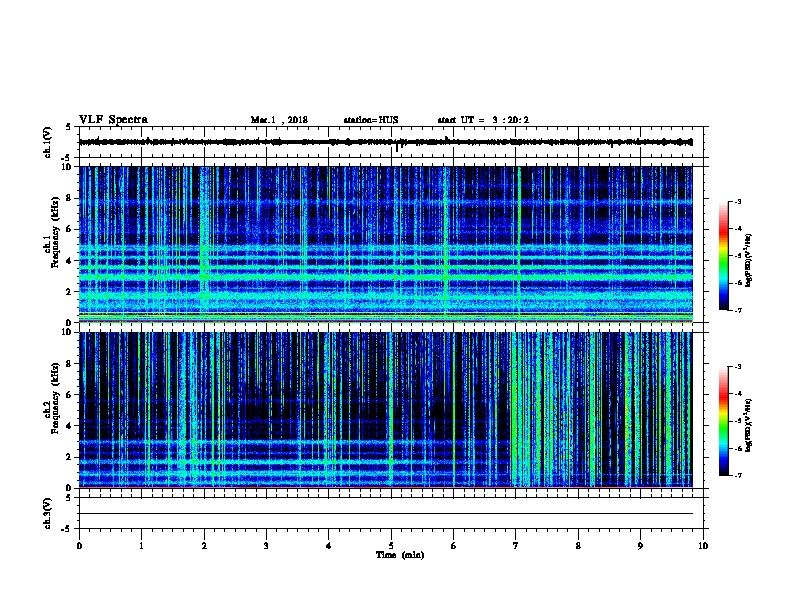The width and height of the screenshot is (792, 612).
Task: Select the date text 'Mar.1 , 2018'
Action: [x=279, y=120]
